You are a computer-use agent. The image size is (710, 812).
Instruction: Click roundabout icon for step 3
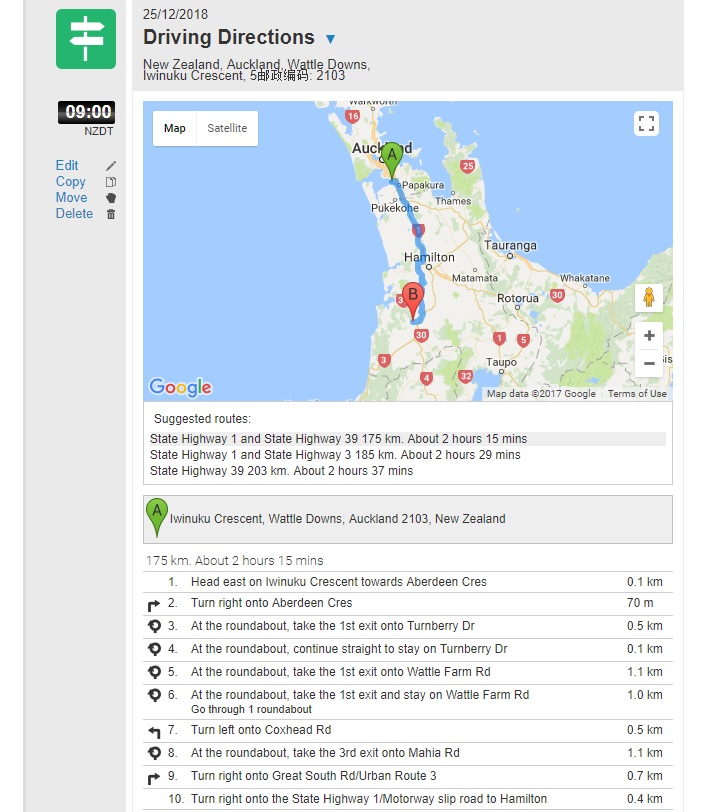click(x=154, y=626)
